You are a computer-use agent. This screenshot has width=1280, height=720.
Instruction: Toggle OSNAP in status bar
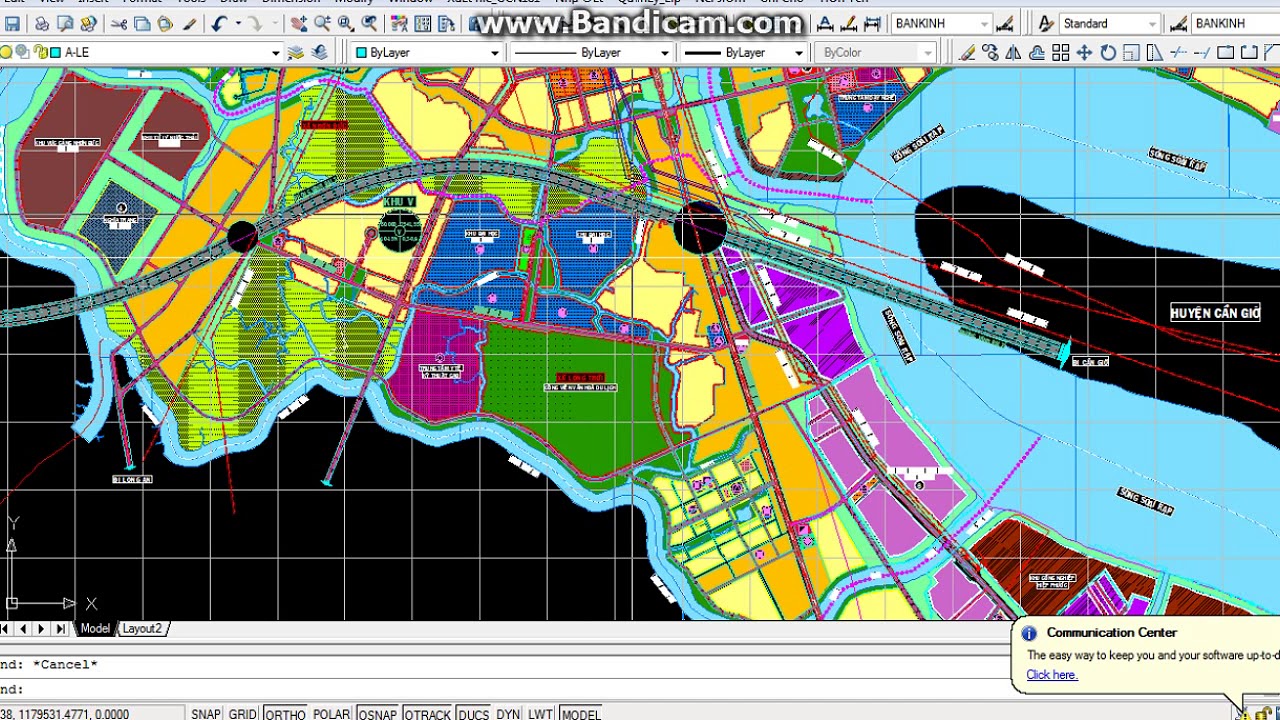pyautogui.click(x=377, y=713)
